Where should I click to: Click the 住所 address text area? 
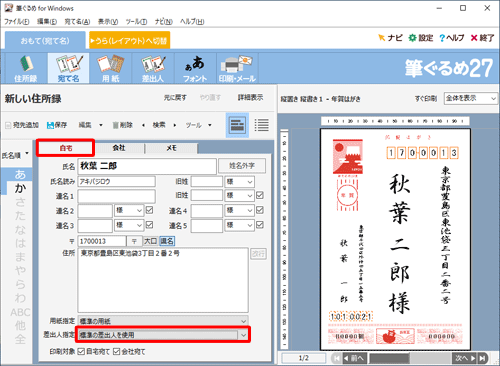pyautogui.click(x=163, y=280)
